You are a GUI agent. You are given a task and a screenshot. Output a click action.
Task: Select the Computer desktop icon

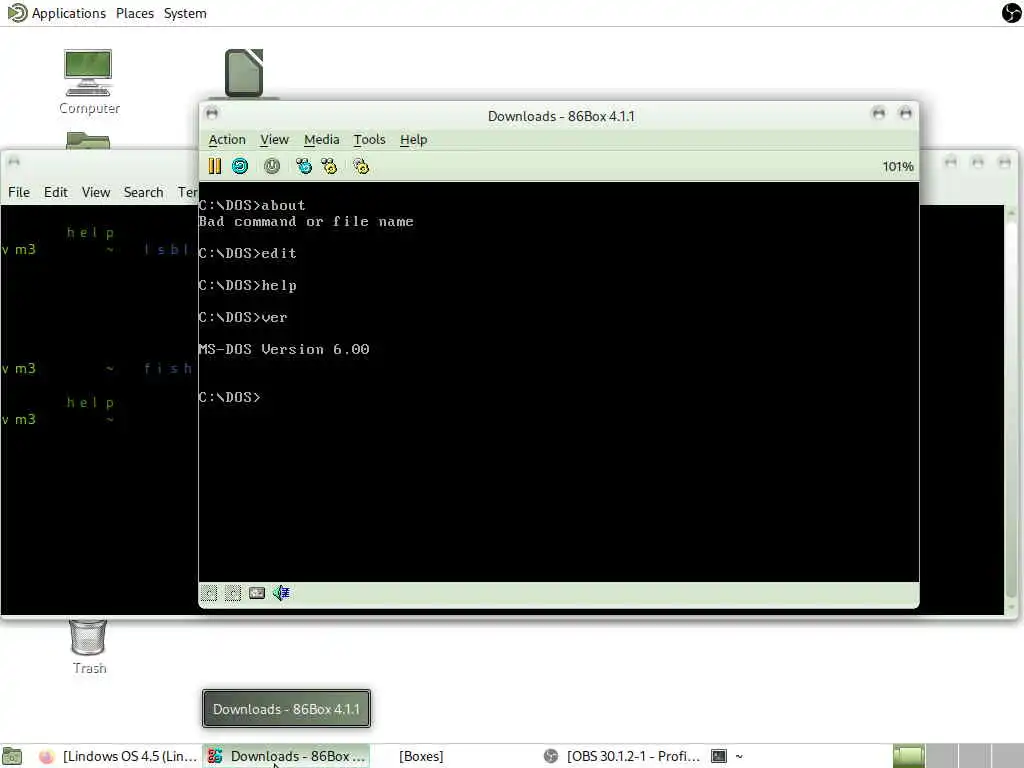click(x=89, y=82)
